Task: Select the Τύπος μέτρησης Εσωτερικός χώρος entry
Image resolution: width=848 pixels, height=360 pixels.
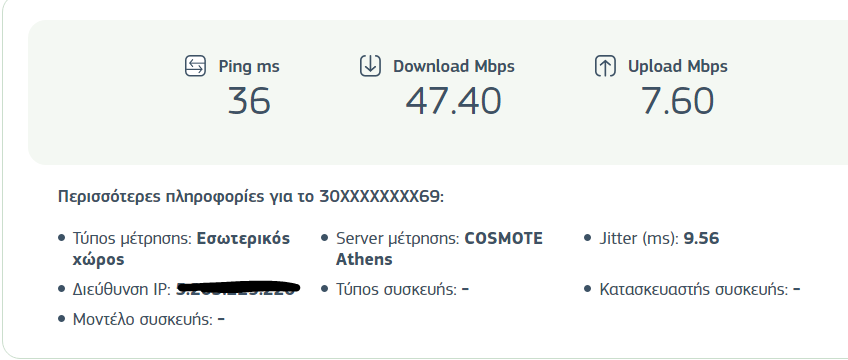Action: click(x=181, y=249)
